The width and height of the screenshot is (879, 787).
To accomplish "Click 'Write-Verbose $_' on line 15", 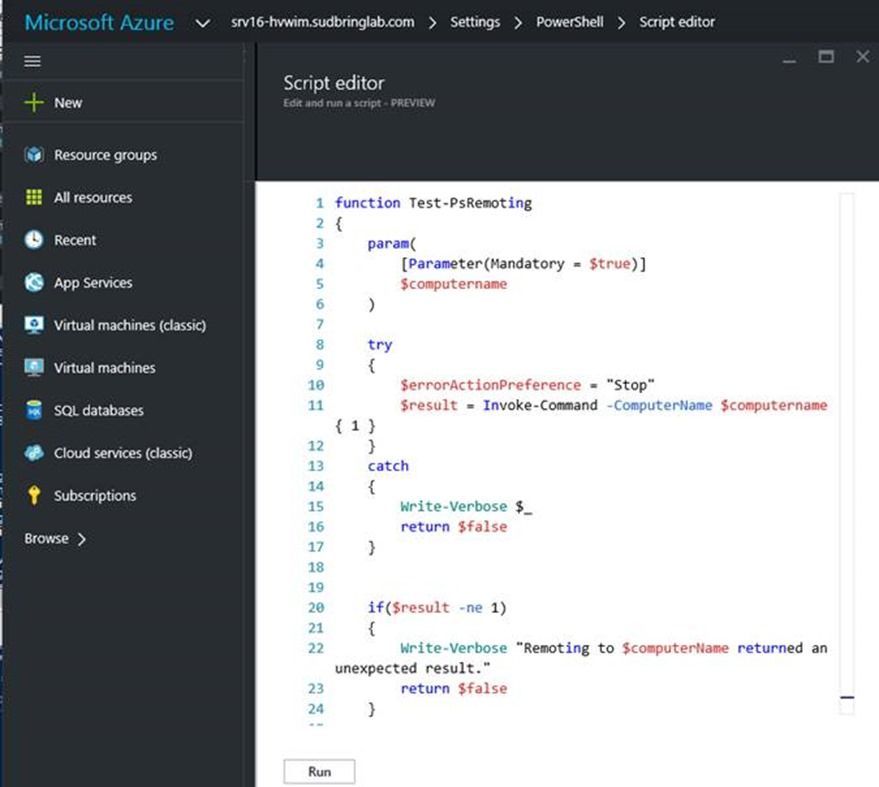I will coord(466,507).
